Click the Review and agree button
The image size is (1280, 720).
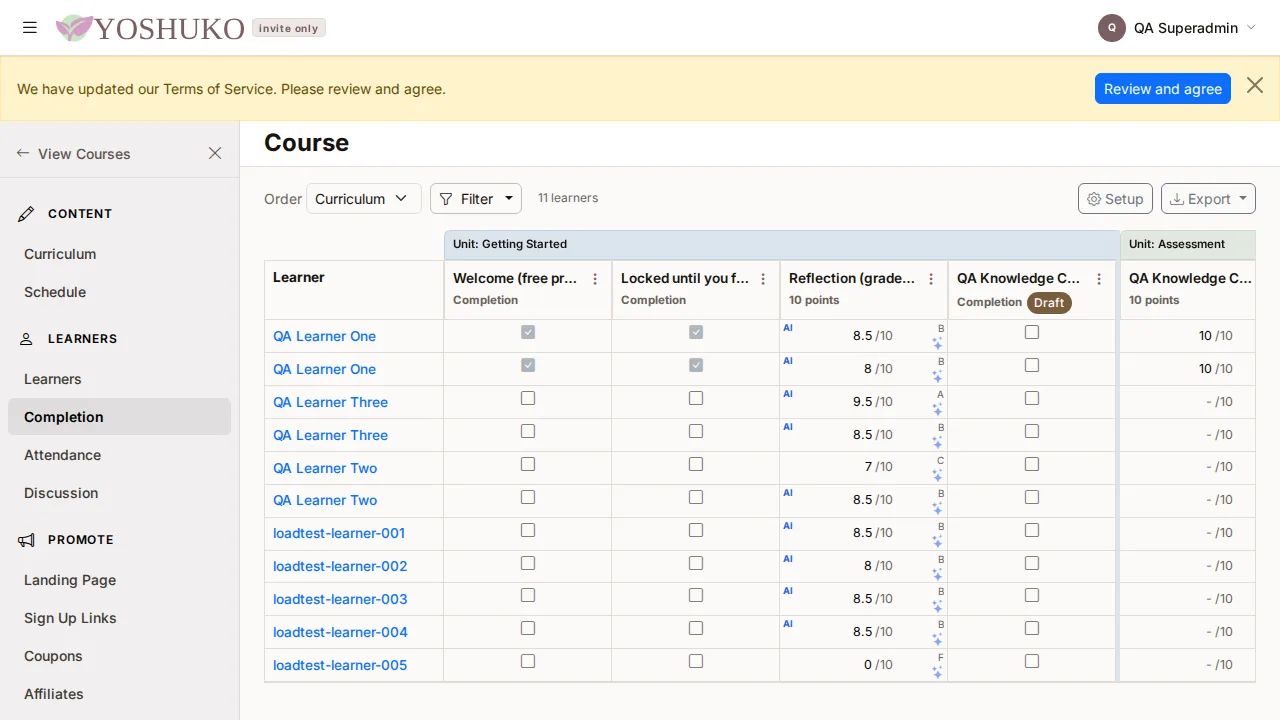pos(1163,88)
